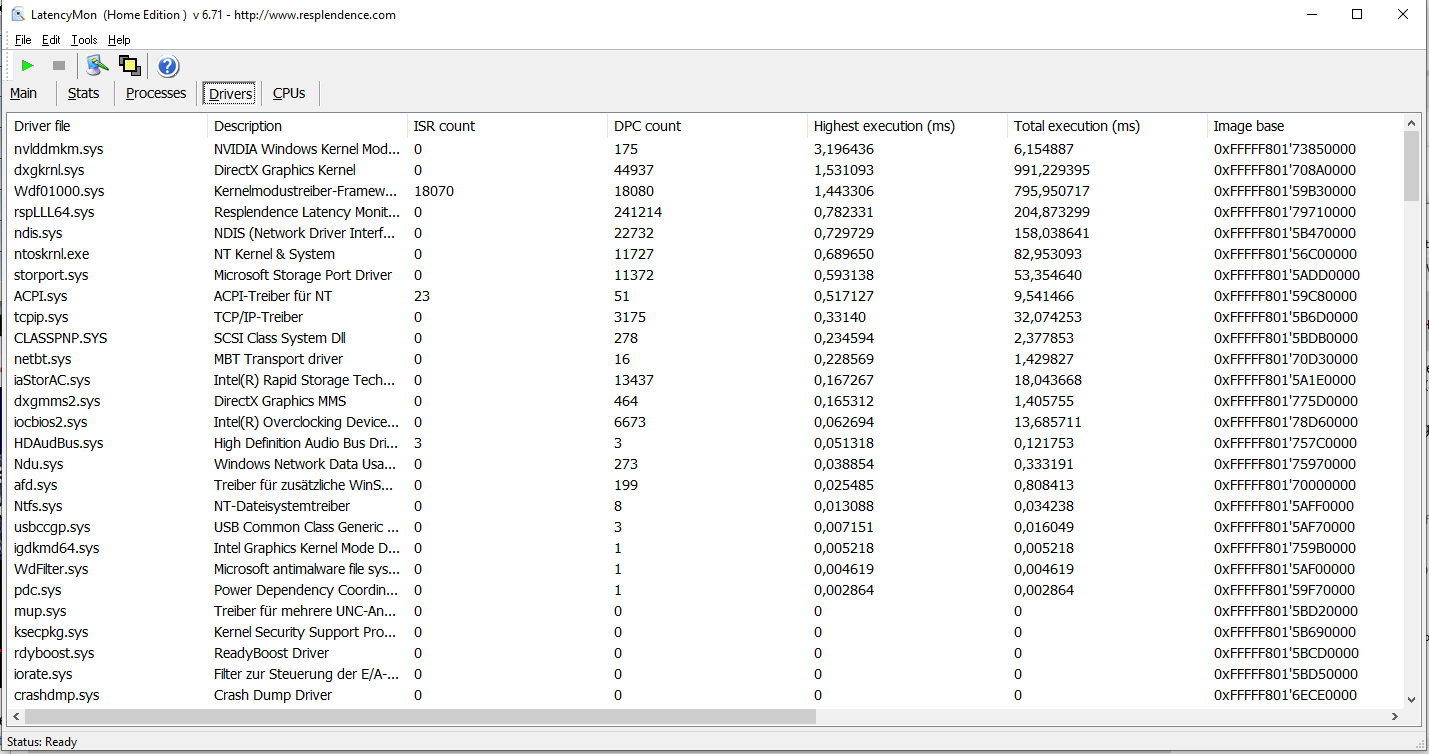1429x754 pixels.
Task: Select the iorate.sys driver row
Action: pyautogui.click(x=705, y=674)
